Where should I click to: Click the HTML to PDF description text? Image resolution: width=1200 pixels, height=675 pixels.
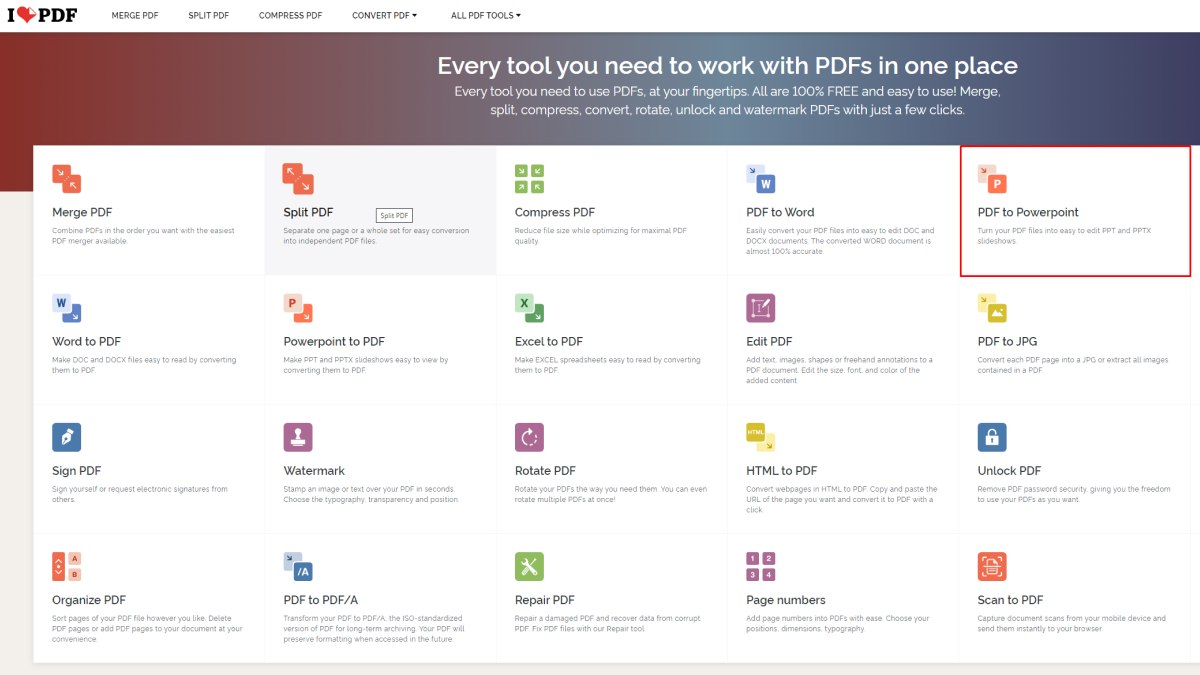point(840,499)
